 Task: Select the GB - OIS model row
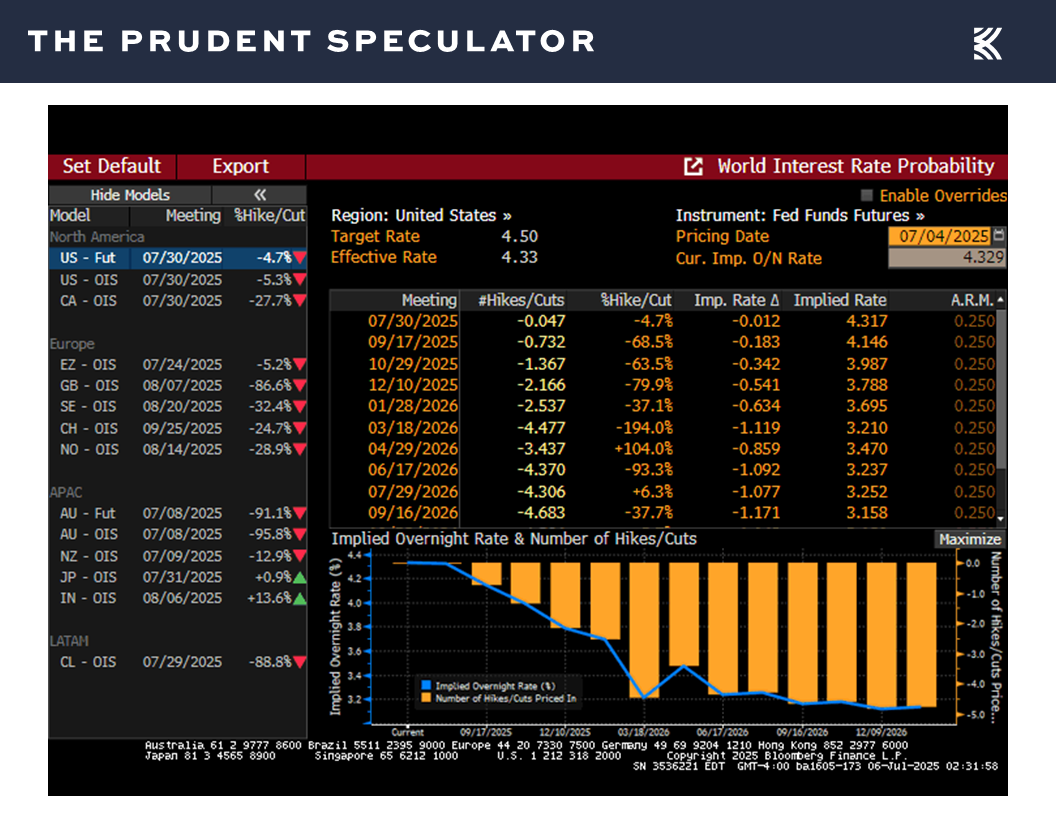click(178, 385)
